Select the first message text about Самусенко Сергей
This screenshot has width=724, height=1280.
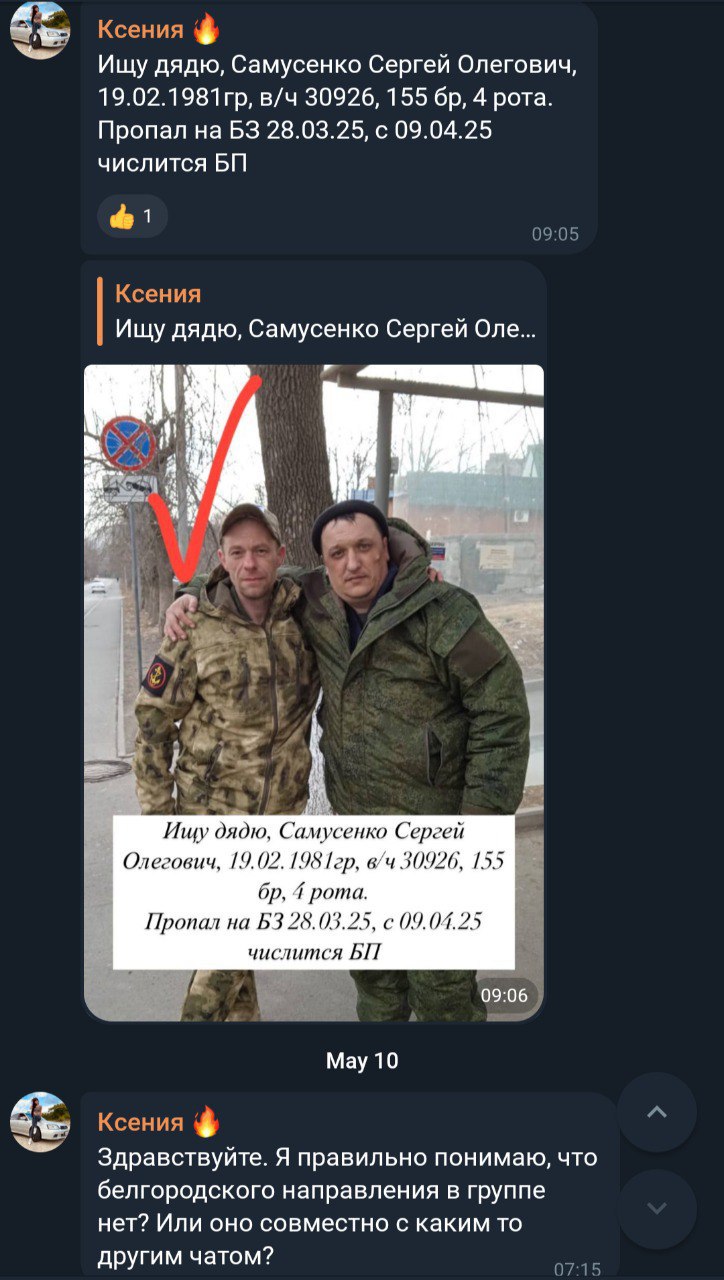(337, 114)
